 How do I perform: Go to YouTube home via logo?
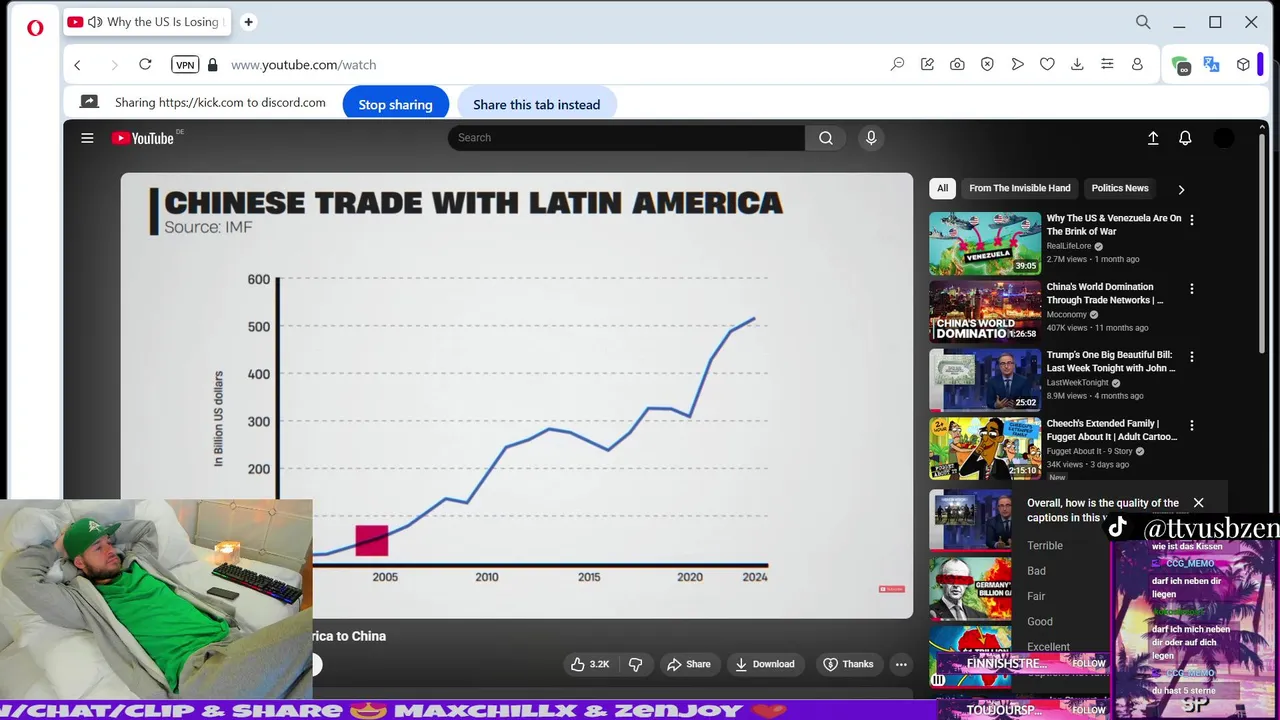click(143, 138)
